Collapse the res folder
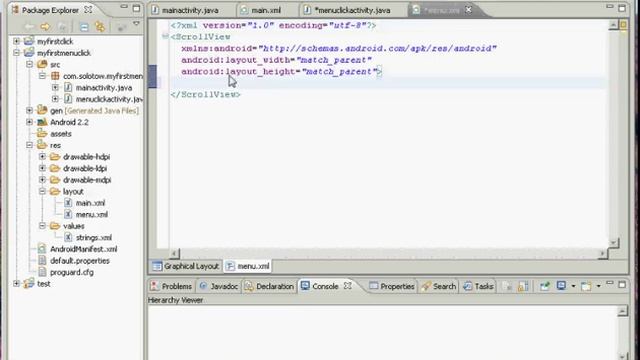640x360 pixels. click(29, 145)
